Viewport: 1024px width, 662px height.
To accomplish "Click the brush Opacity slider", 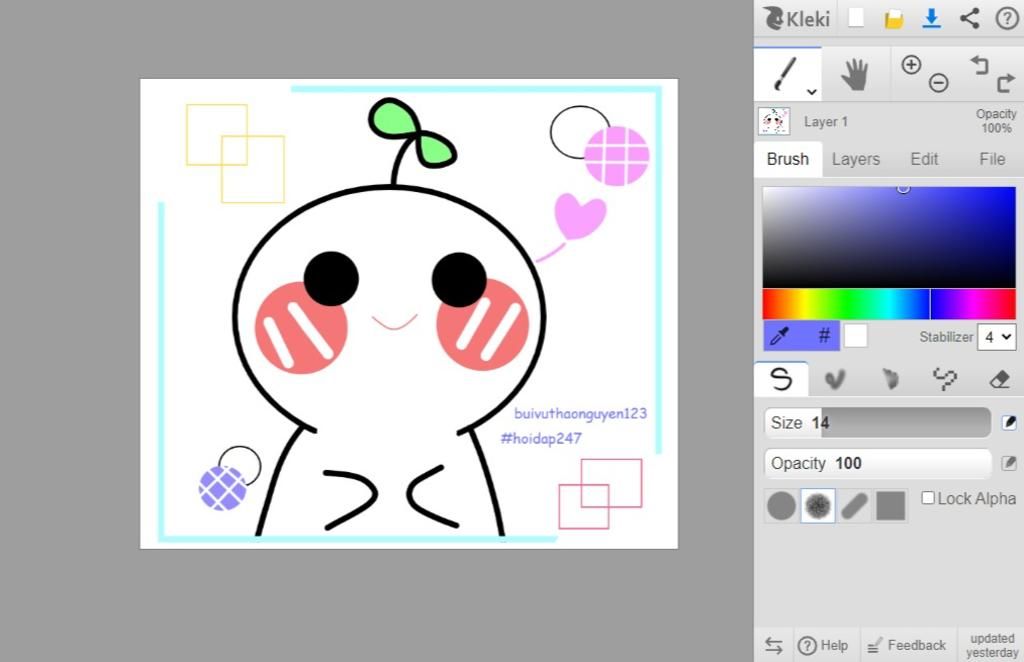I will 878,464.
